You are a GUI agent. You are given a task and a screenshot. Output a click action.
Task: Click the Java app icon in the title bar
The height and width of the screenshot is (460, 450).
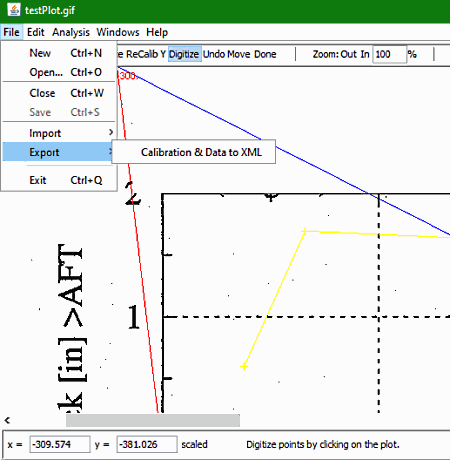[14, 10]
